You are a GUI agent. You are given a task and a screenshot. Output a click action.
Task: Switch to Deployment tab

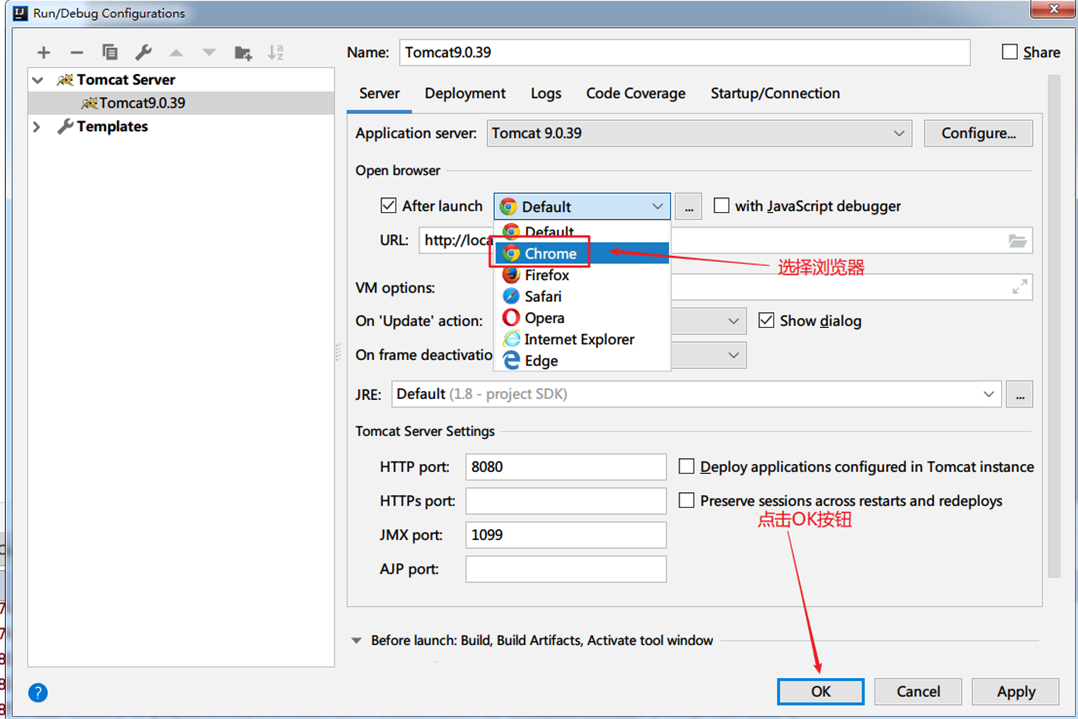click(465, 93)
